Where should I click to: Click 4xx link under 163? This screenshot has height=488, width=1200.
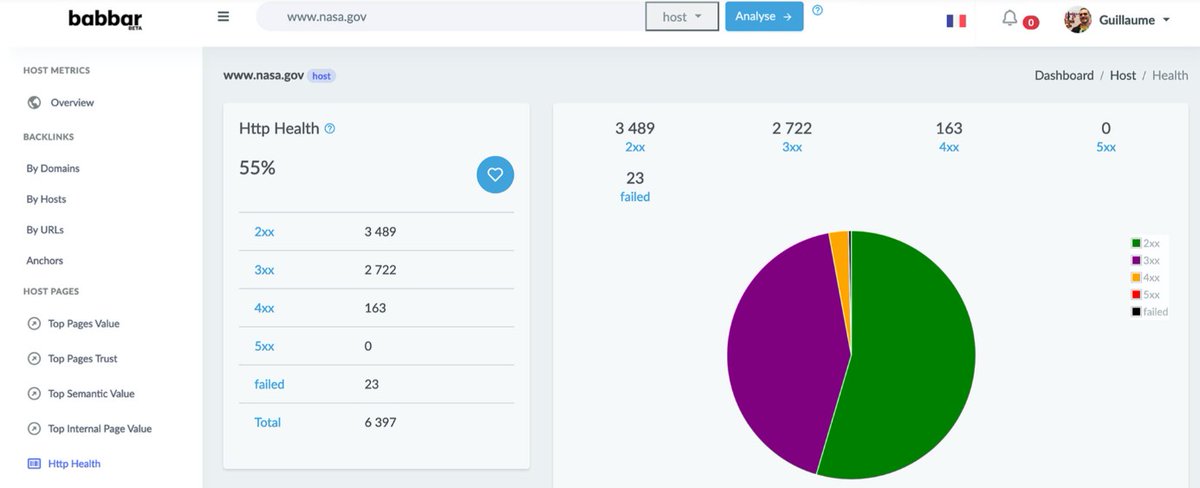tap(949, 147)
